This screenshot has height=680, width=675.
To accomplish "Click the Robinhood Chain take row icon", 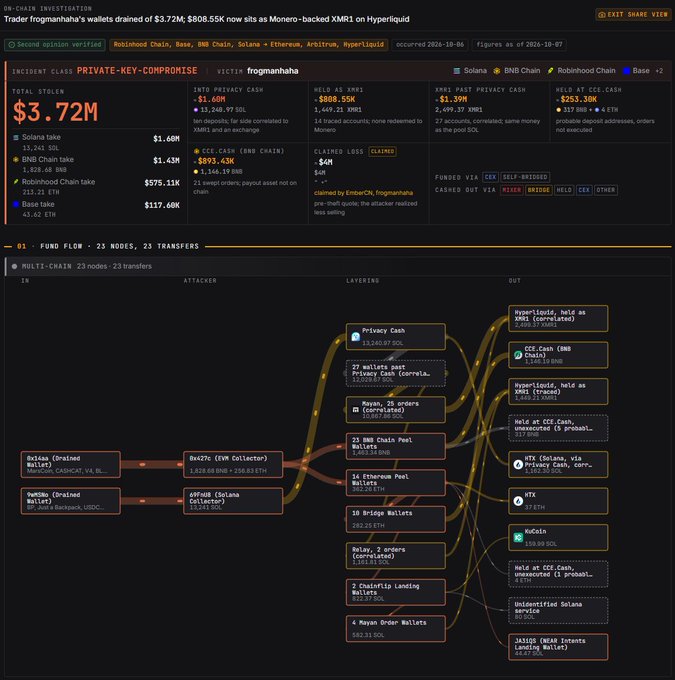I will pos(16,182).
